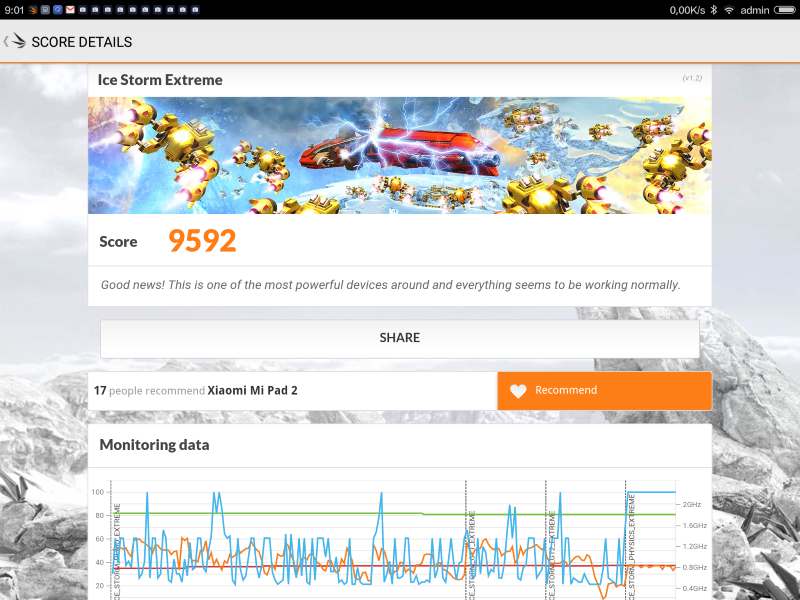Tap the 2GHz frequency axis label
800x600 pixels.
click(692, 505)
